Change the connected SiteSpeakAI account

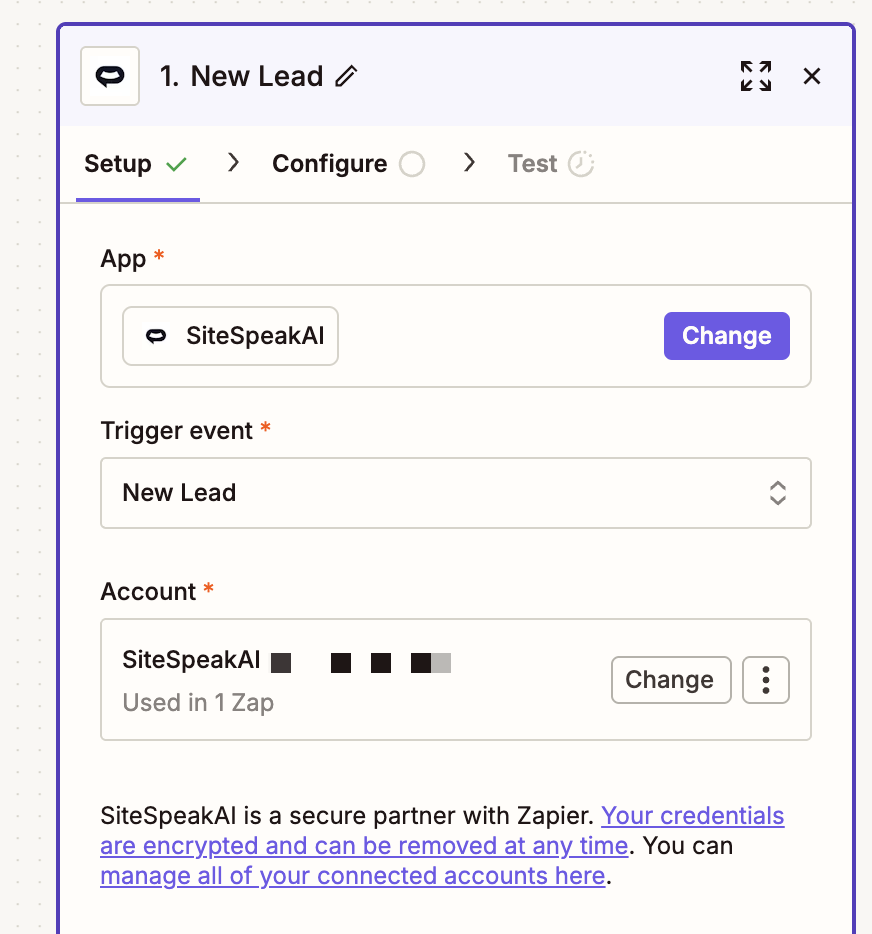pos(671,679)
